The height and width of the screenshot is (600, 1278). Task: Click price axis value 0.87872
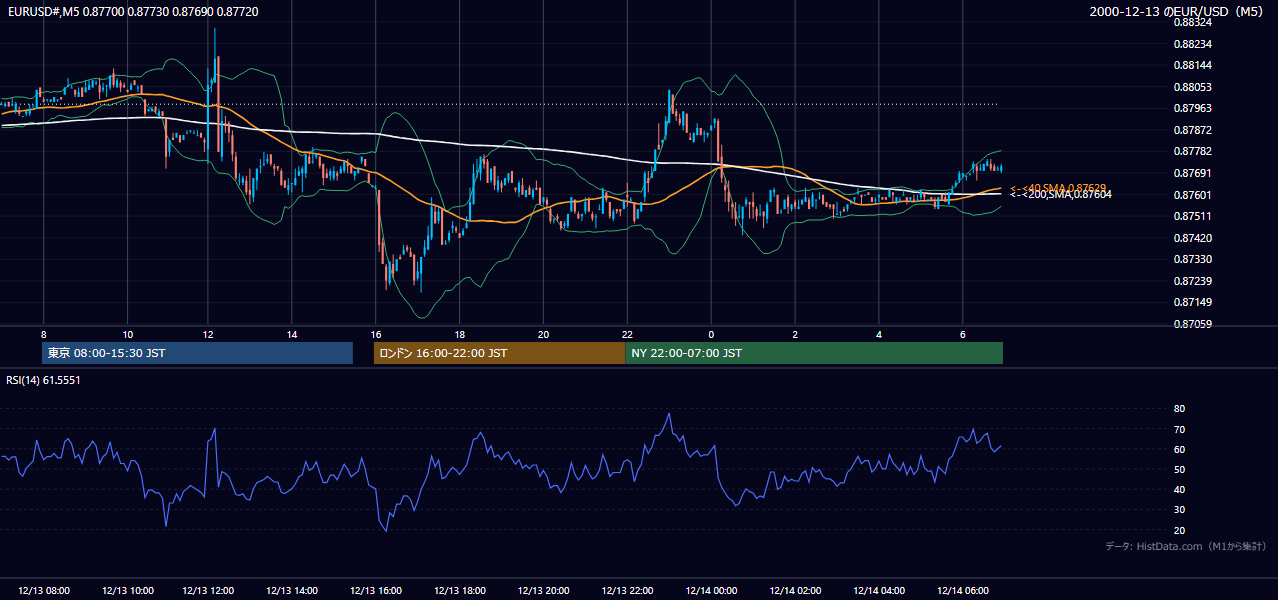click(1192, 130)
